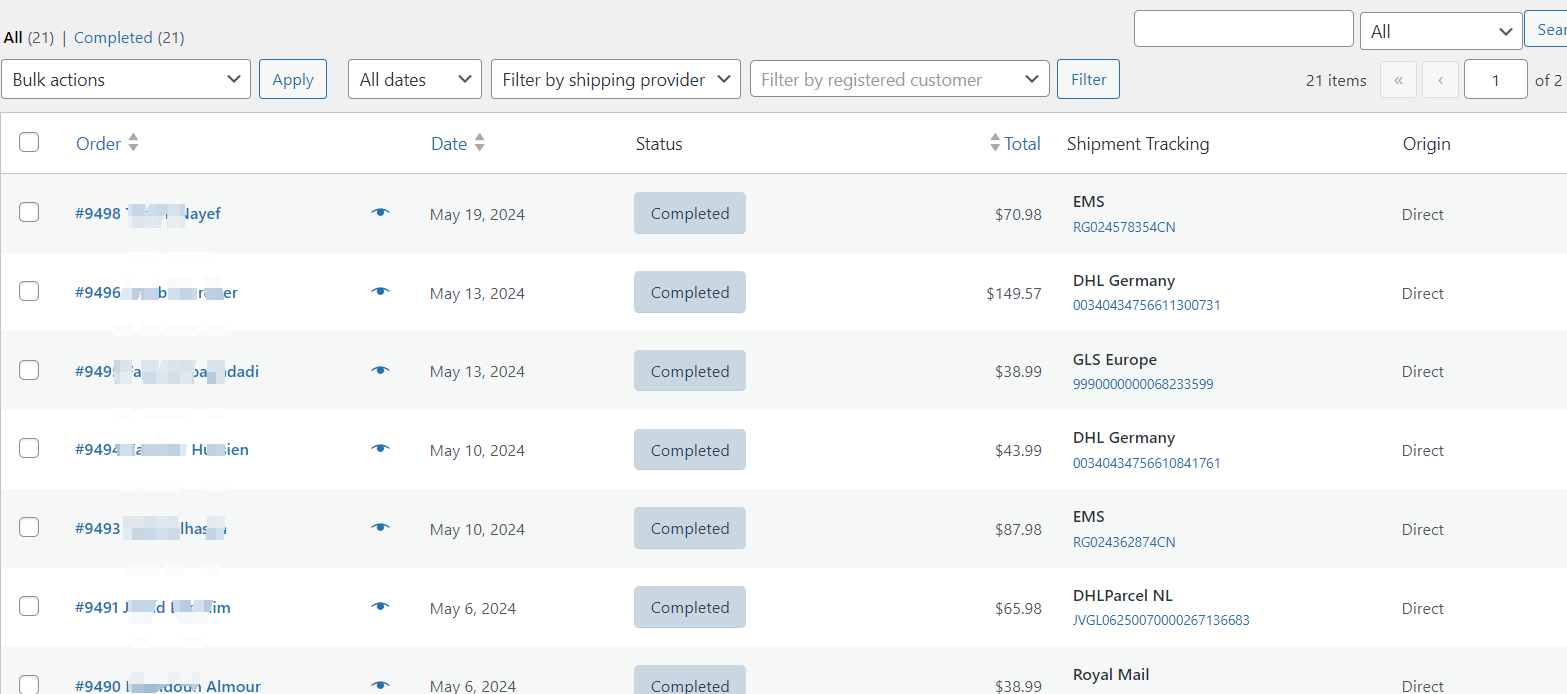Preview order #9498 with the eye icon
The height and width of the screenshot is (694, 1567).
click(x=380, y=213)
